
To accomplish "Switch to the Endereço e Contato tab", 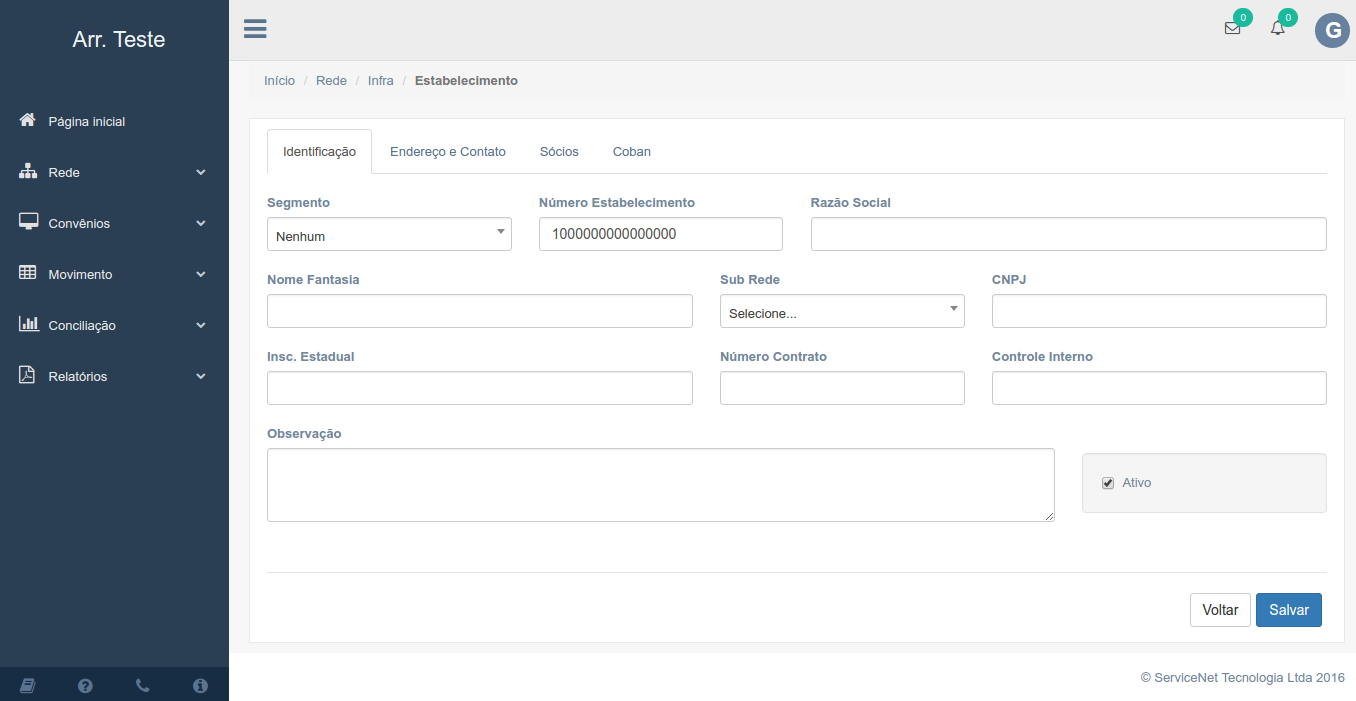I will (x=447, y=152).
